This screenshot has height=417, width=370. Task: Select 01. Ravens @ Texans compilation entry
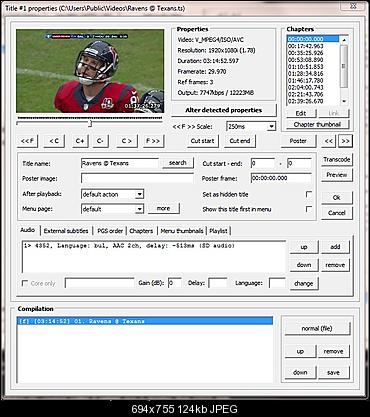coord(145,321)
